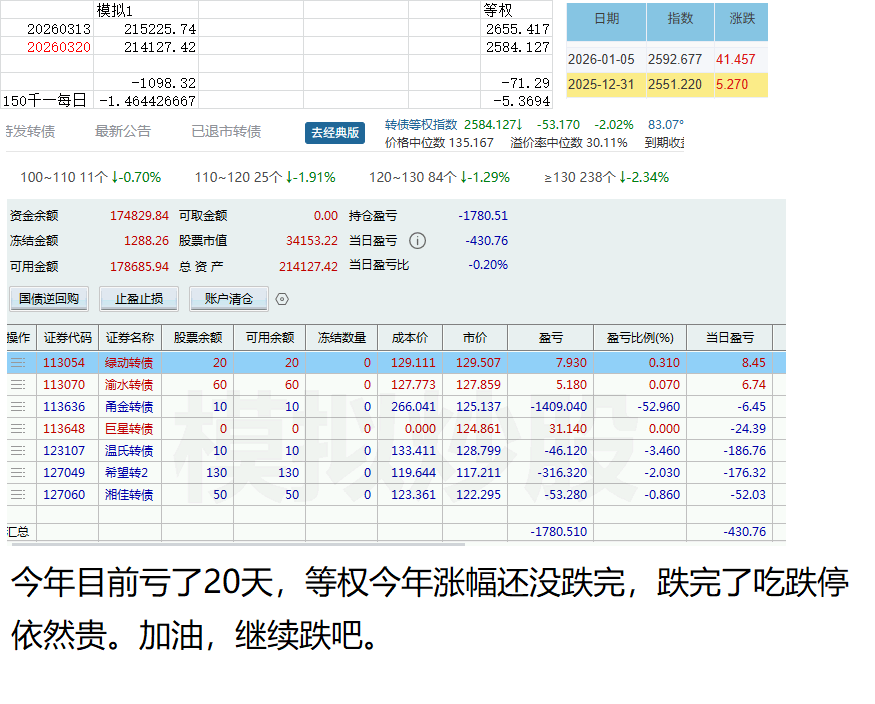
Task: Click the 2025-12-31 highlighted index row
Action: 667,85
